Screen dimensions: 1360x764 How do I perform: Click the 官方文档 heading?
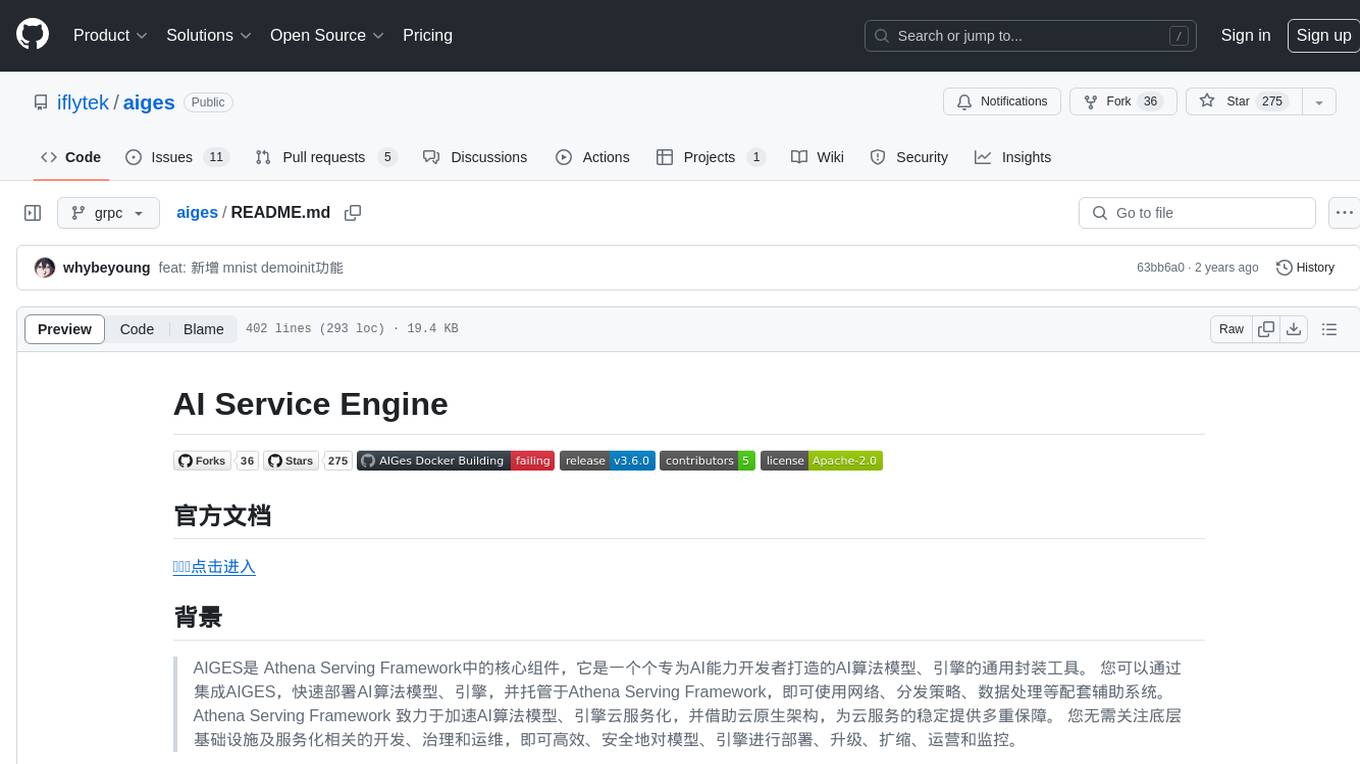click(222, 516)
